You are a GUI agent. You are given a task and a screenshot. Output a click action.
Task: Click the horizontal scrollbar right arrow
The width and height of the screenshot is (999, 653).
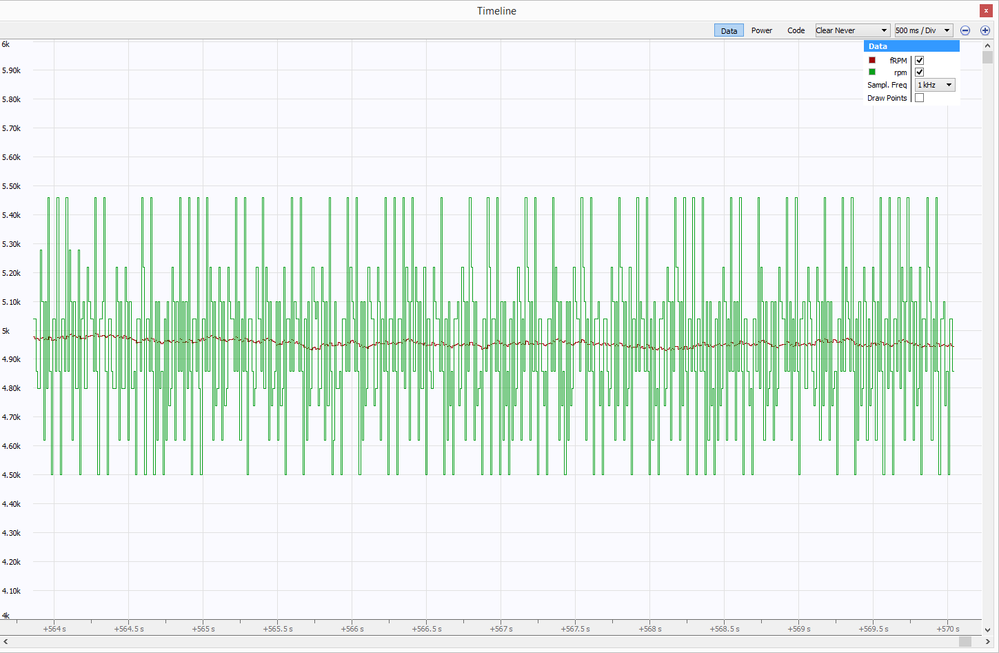[x=988, y=642]
